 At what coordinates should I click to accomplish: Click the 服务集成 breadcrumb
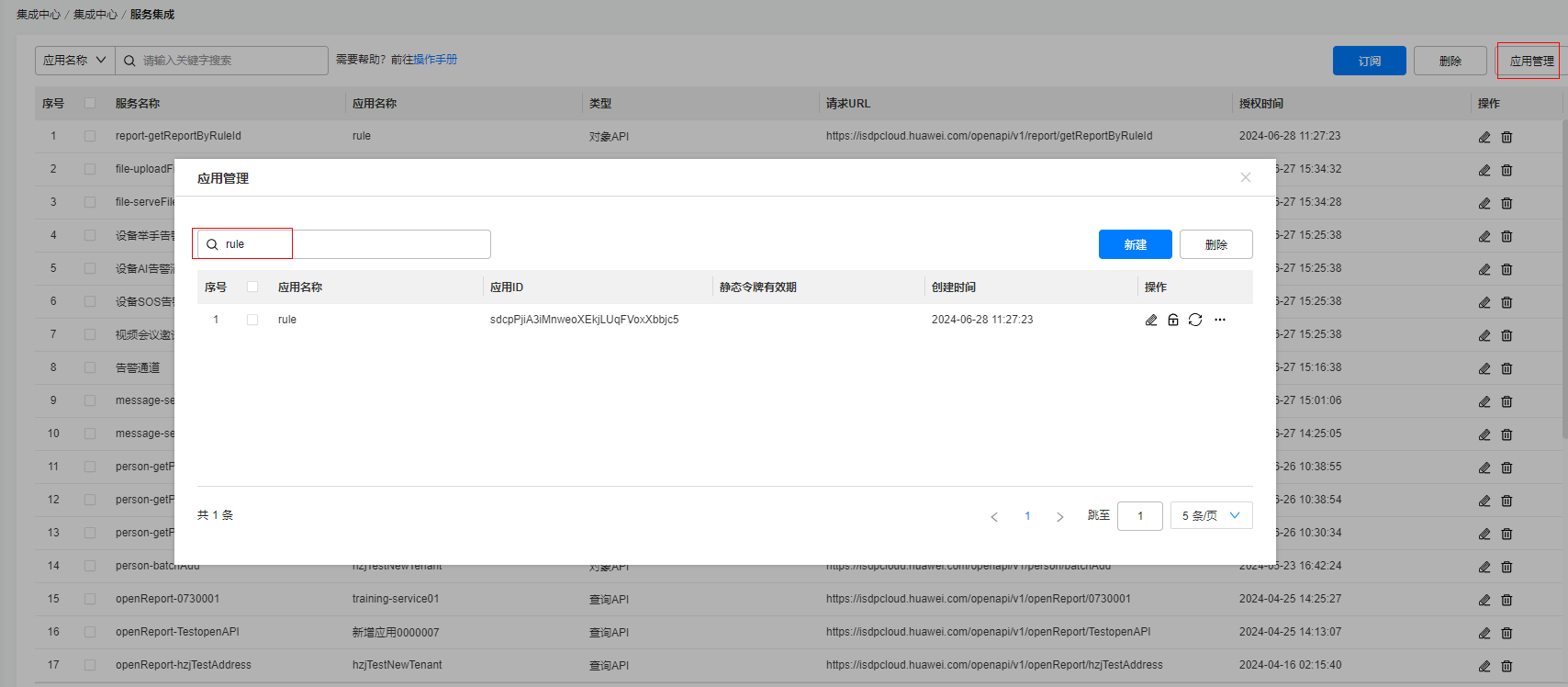click(x=152, y=15)
